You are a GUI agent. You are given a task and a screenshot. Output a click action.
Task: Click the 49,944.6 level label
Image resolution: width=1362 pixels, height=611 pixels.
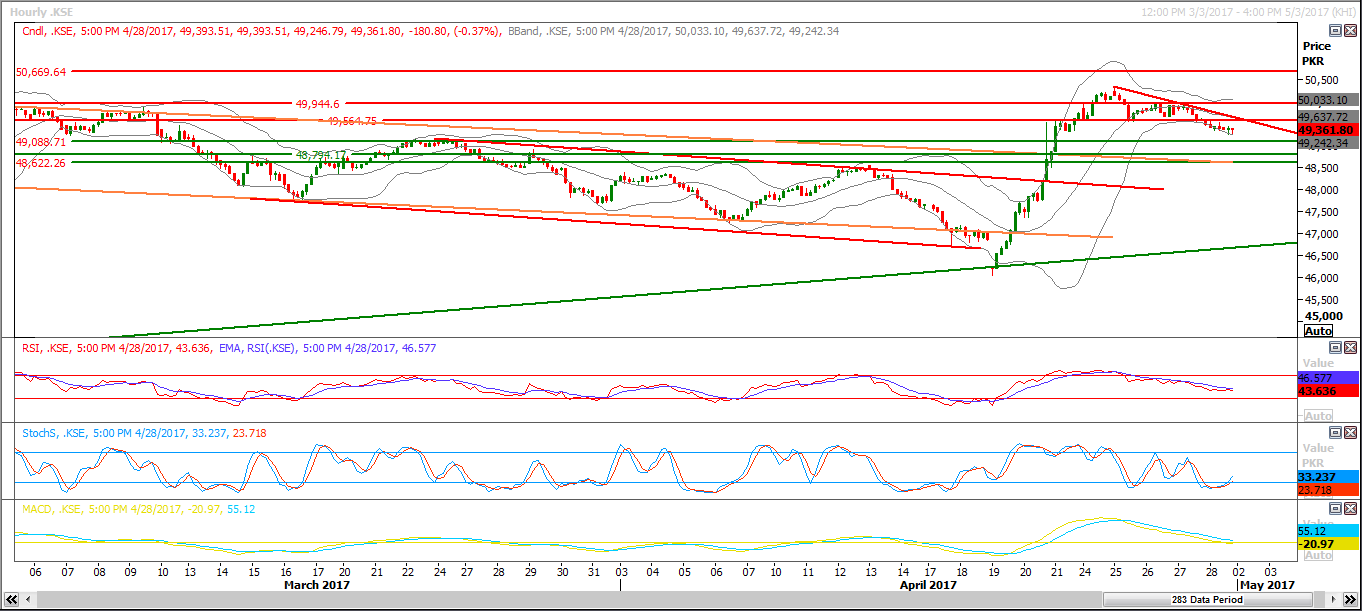tap(318, 103)
